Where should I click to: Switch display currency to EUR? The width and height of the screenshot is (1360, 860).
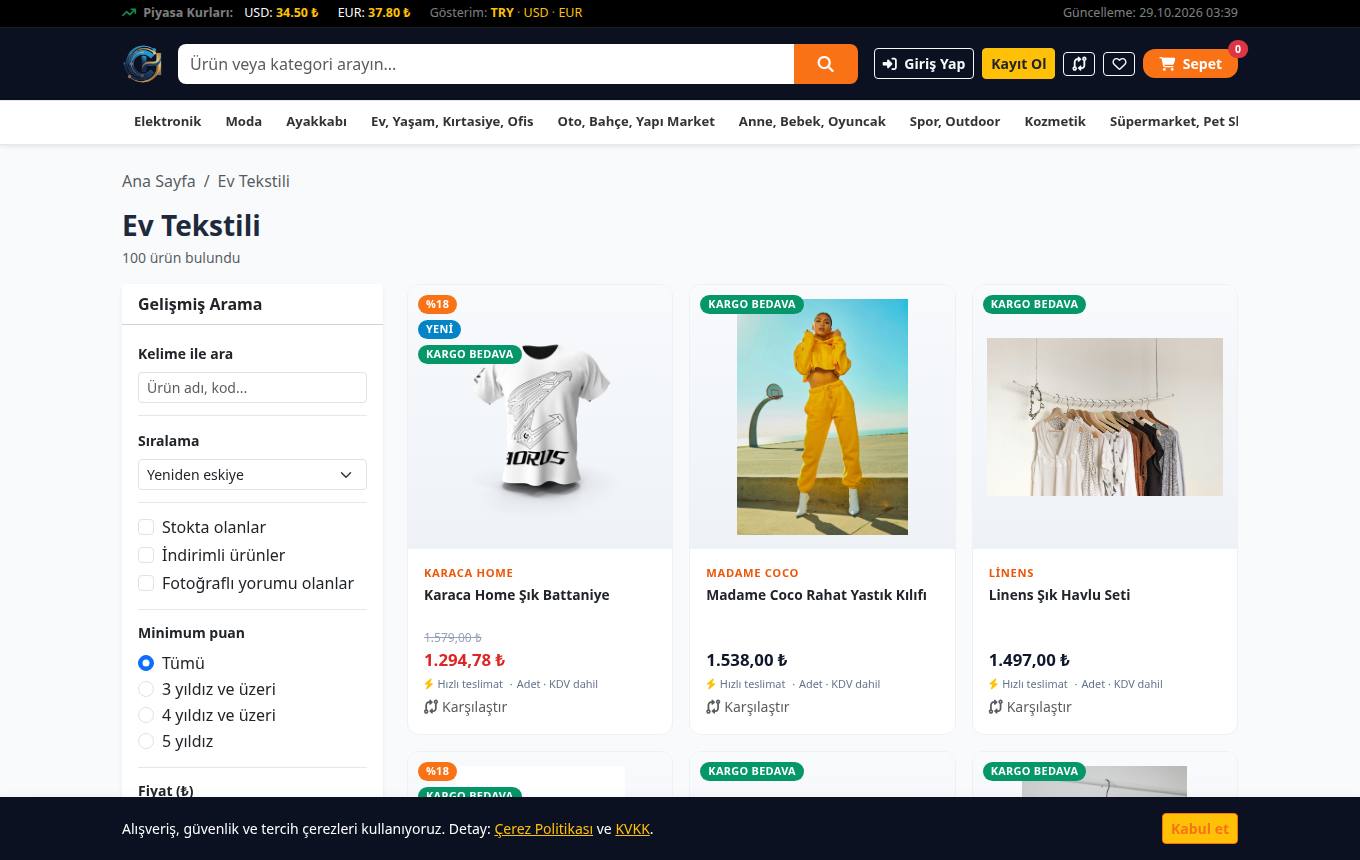[x=570, y=13]
